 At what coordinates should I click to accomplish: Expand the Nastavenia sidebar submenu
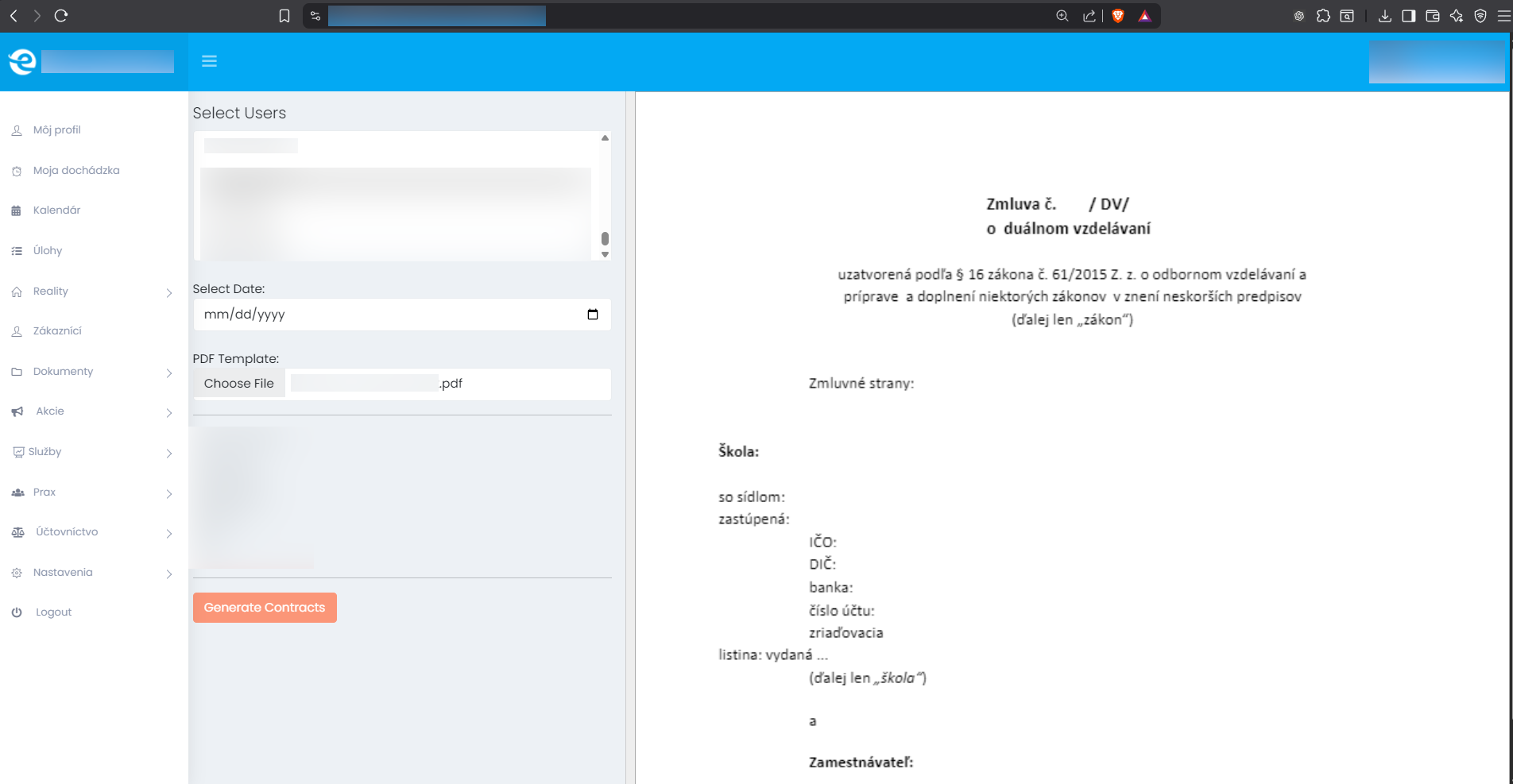pyautogui.click(x=168, y=574)
